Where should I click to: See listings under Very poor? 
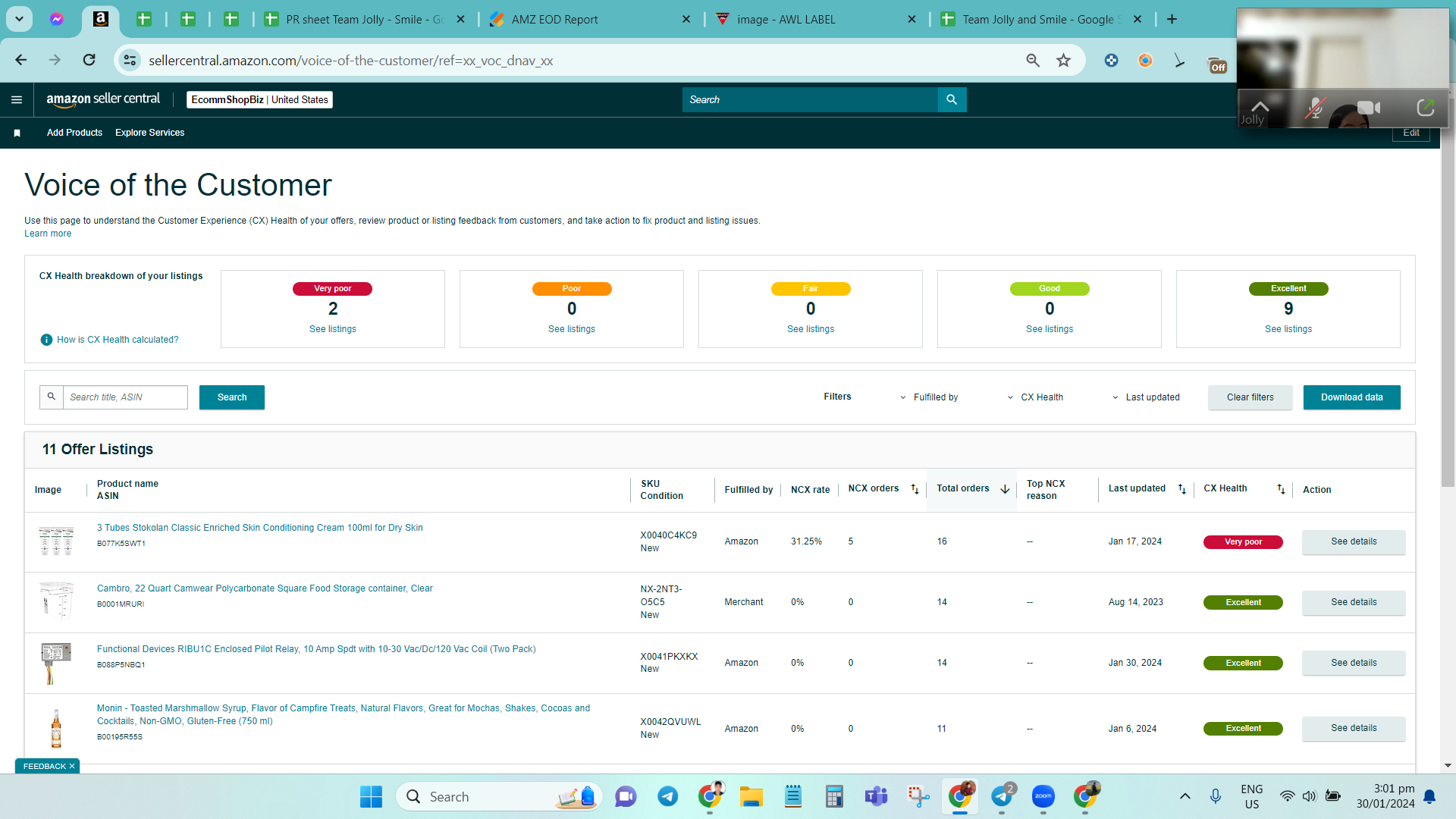333,329
